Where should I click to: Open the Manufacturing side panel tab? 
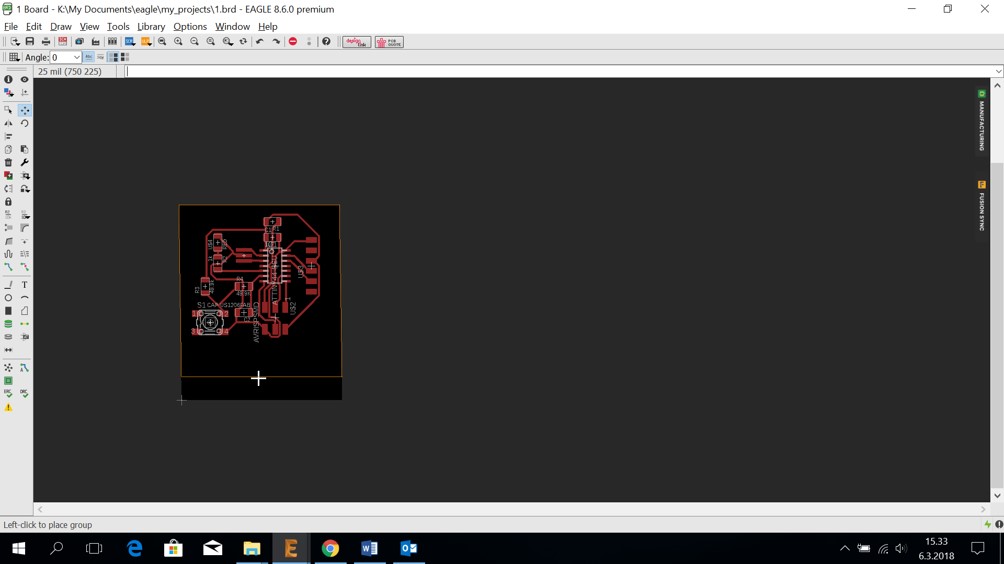(x=982, y=121)
